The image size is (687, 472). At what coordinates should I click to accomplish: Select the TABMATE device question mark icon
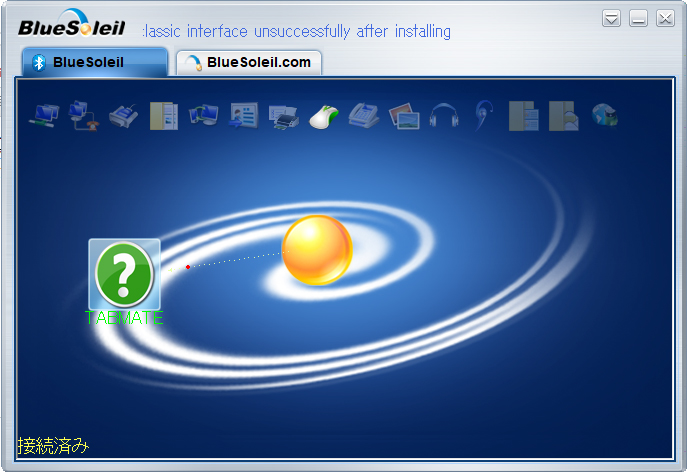(124, 274)
